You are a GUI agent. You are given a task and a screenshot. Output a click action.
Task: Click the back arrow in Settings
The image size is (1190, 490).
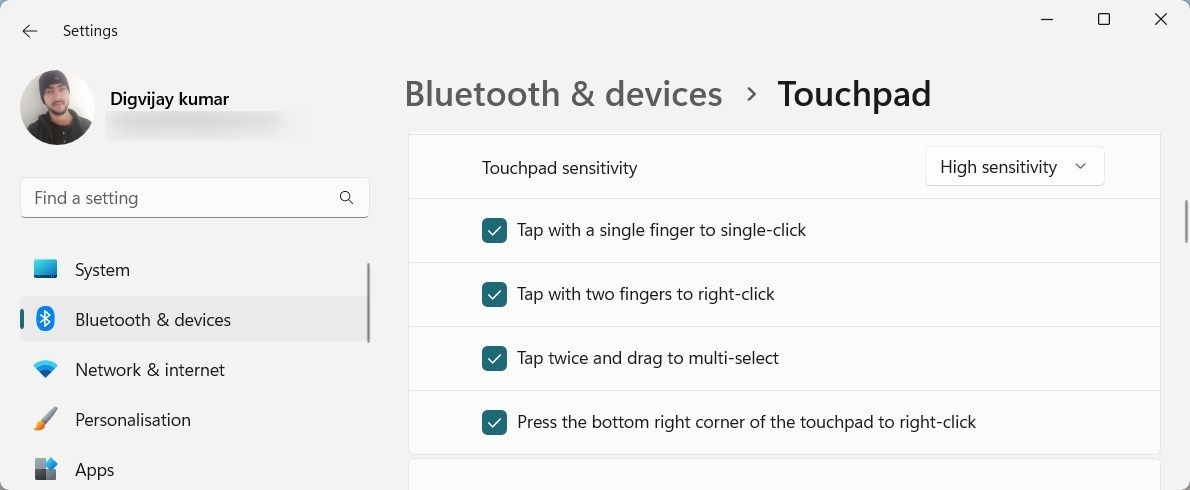click(x=30, y=31)
